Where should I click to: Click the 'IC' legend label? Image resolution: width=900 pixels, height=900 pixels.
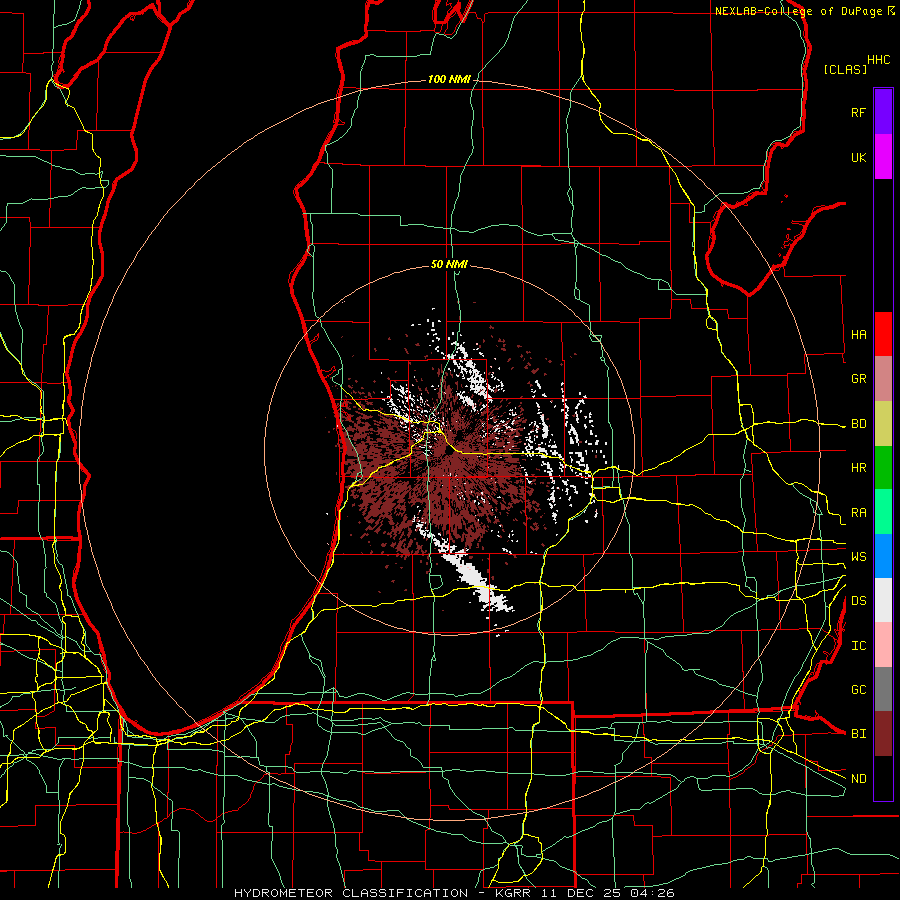858,646
